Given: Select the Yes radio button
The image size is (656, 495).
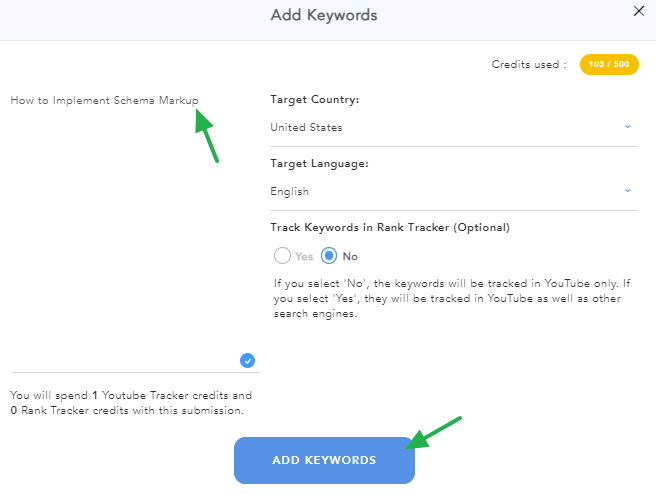Looking at the screenshot, I should 282,256.
